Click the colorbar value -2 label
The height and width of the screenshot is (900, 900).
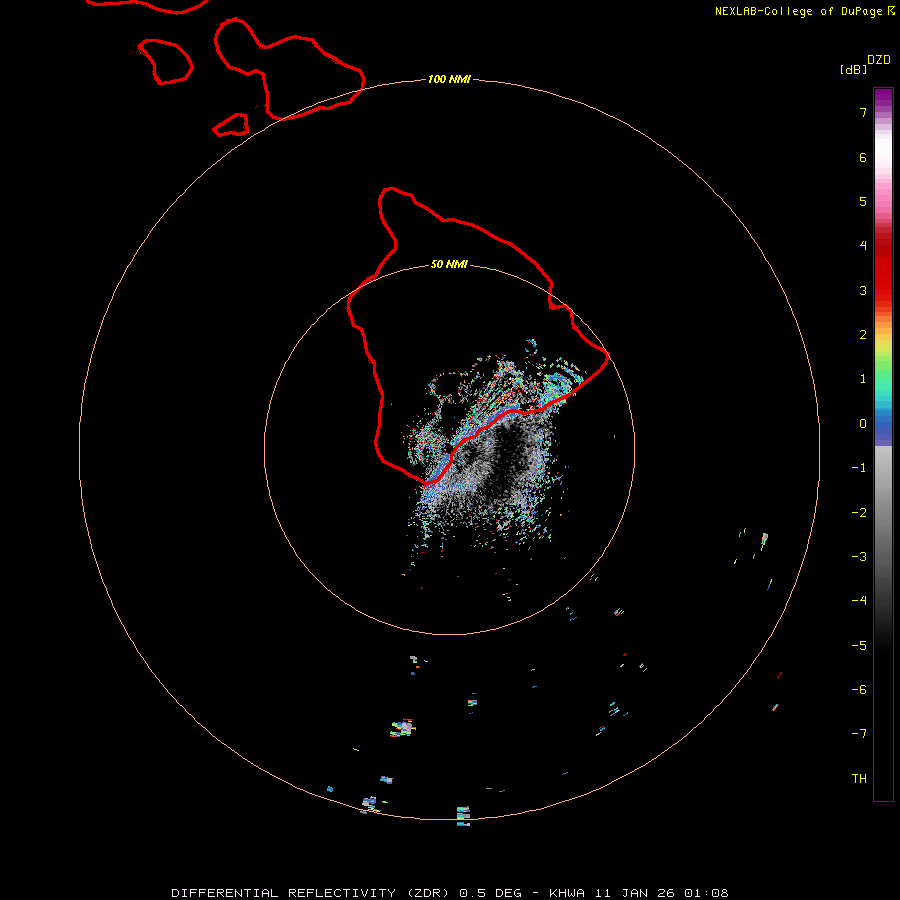859,513
